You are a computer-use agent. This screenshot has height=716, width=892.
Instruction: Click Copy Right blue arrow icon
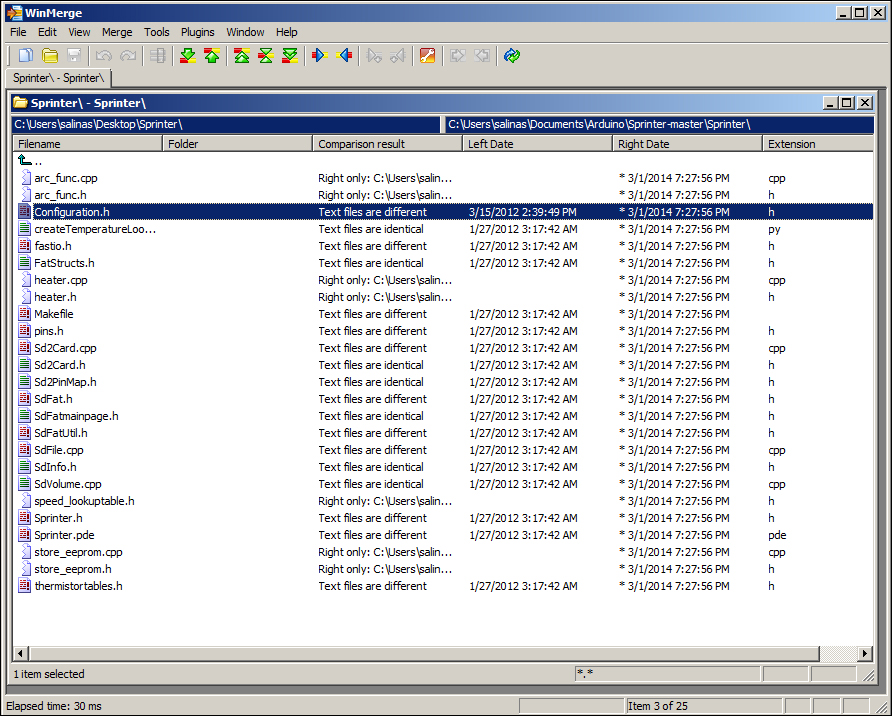click(320, 56)
